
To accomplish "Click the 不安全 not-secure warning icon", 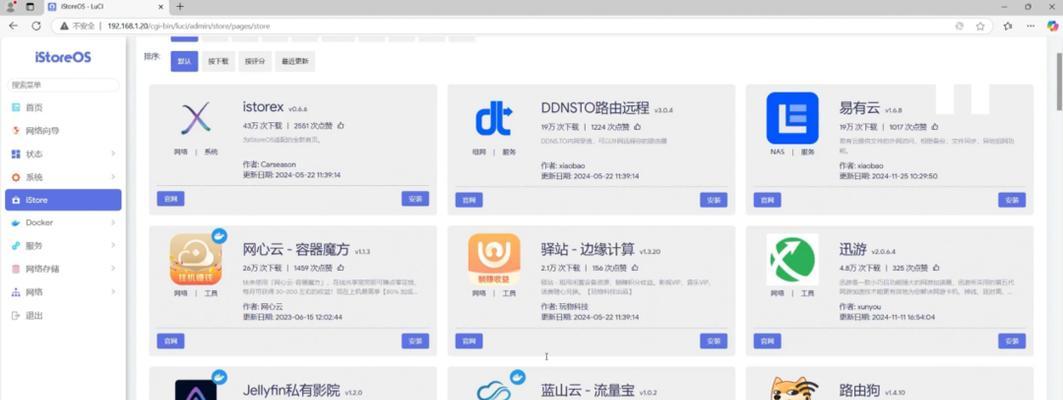I will click(x=64, y=26).
